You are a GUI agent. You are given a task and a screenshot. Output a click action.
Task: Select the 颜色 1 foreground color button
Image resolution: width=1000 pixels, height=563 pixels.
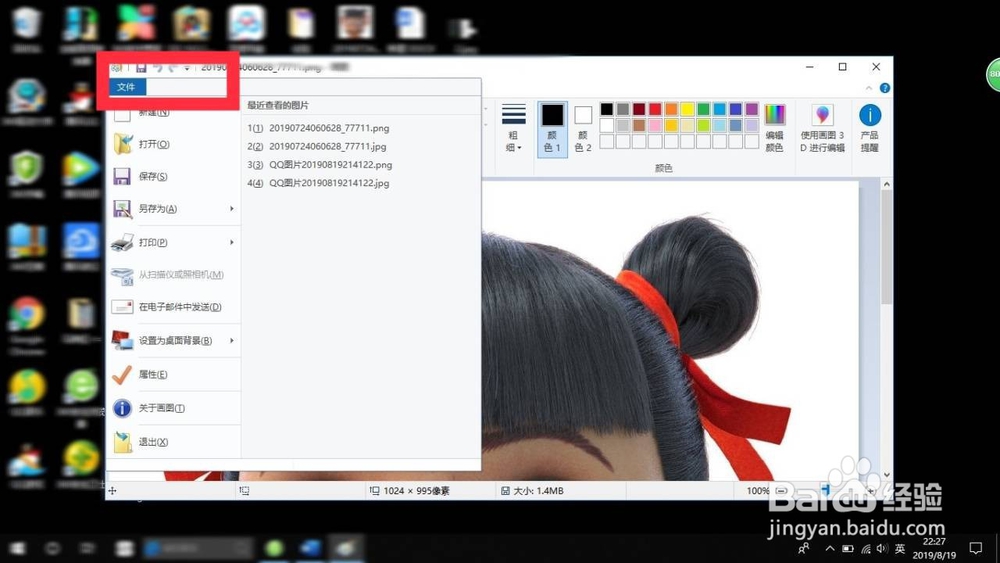552,128
